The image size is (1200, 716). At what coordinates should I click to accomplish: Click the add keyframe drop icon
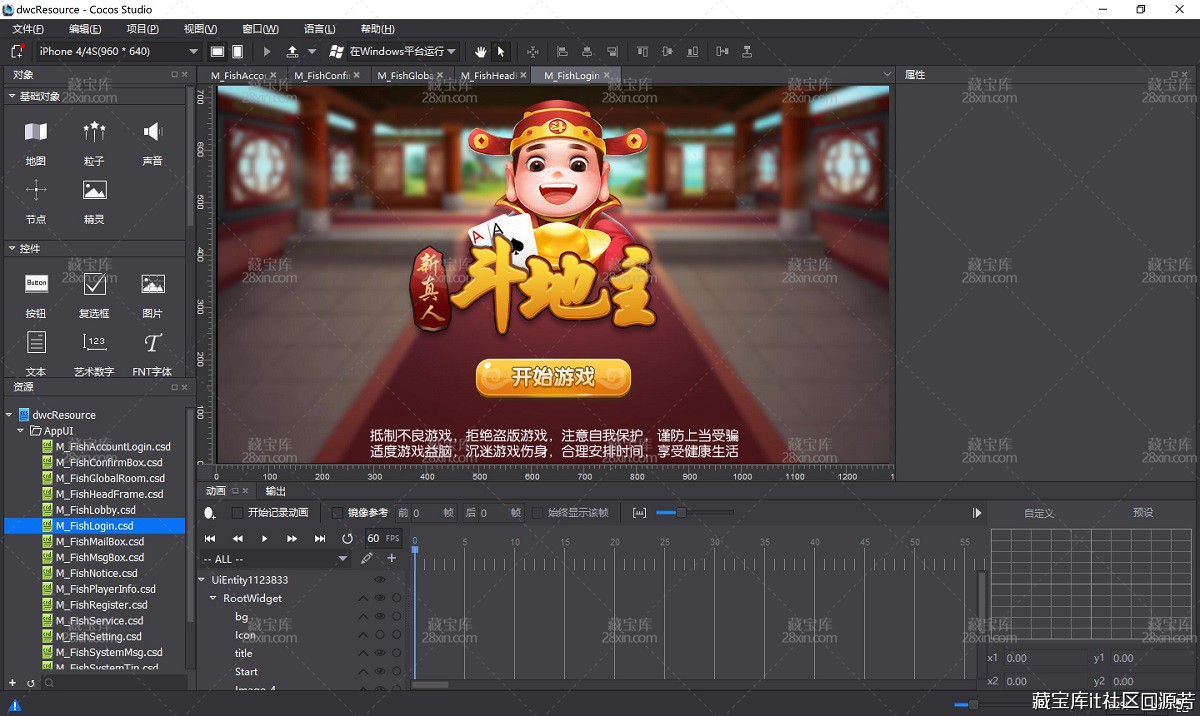point(209,512)
